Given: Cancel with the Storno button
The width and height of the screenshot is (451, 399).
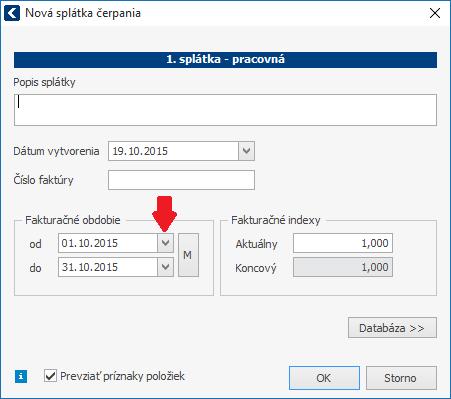Looking at the screenshot, I should (401, 378).
